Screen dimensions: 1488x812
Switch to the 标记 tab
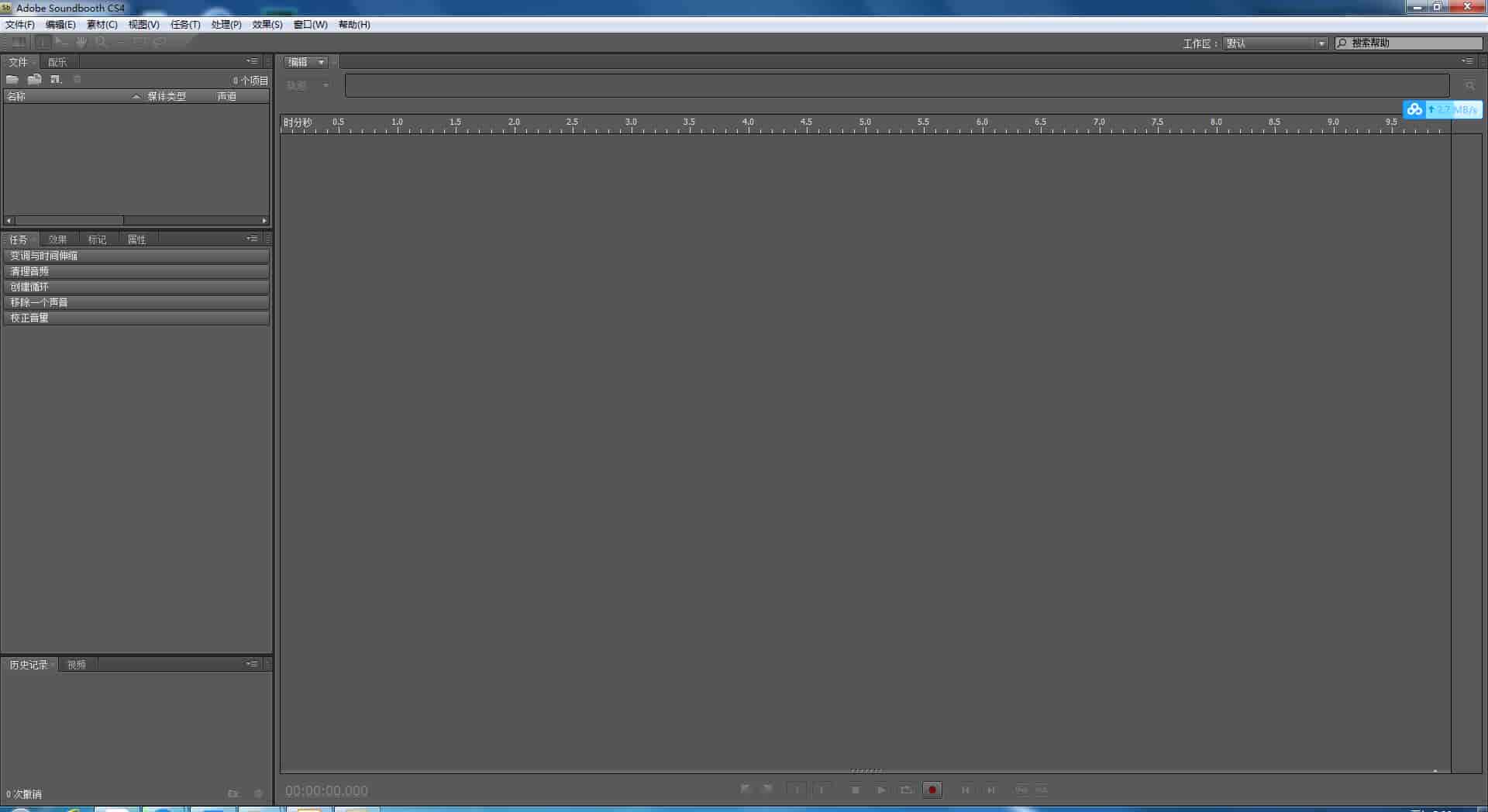(x=97, y=239)
